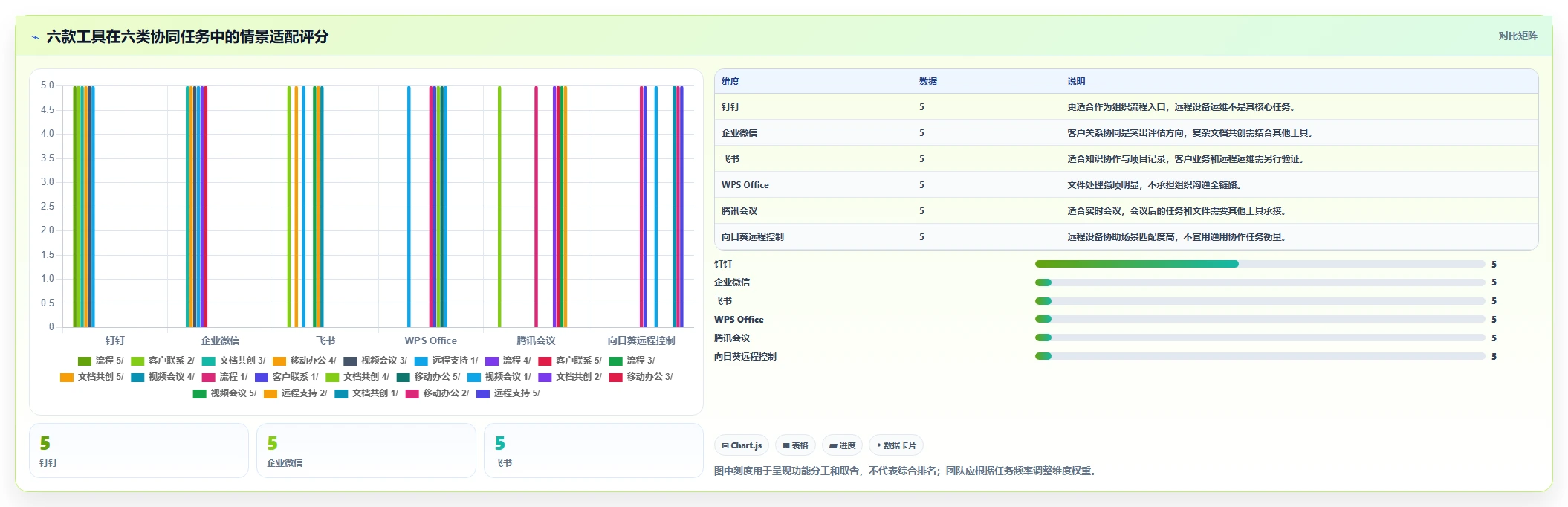Hide the 文档共创 2/ dataset in legend
This screenshot has width=1568, height=507.
[570, 377]
